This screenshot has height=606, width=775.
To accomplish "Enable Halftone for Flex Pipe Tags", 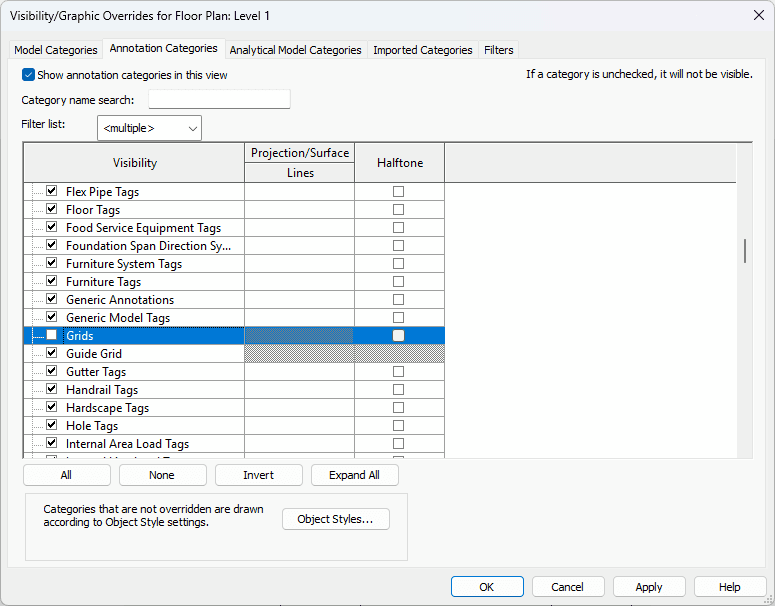I will tap(398, 191).
